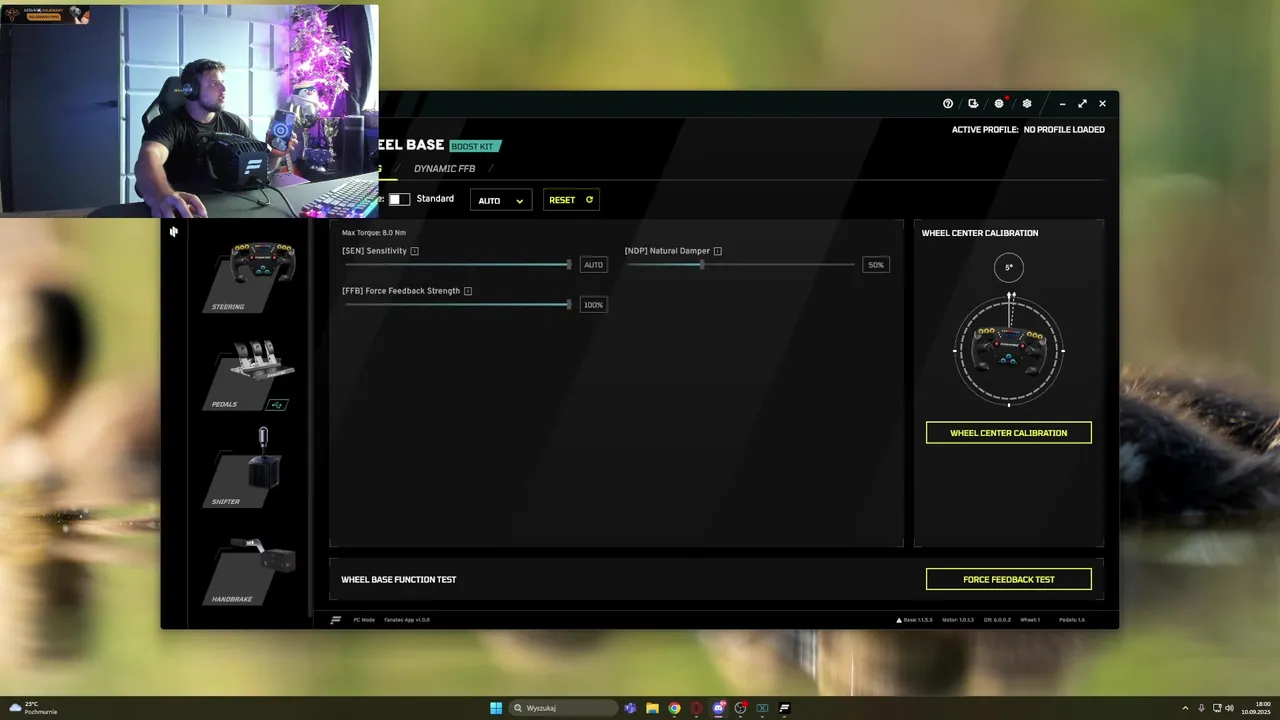Open Opera browser from taskbar
Image resolution: width=1280 pixels, height=720 pixels.
coord(696,708)
